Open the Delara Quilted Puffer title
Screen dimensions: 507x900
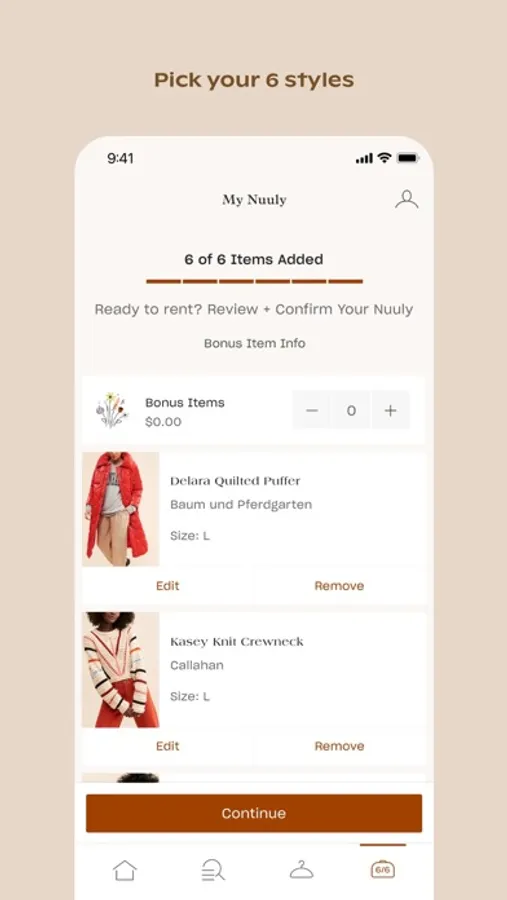(x=235, y=481)
